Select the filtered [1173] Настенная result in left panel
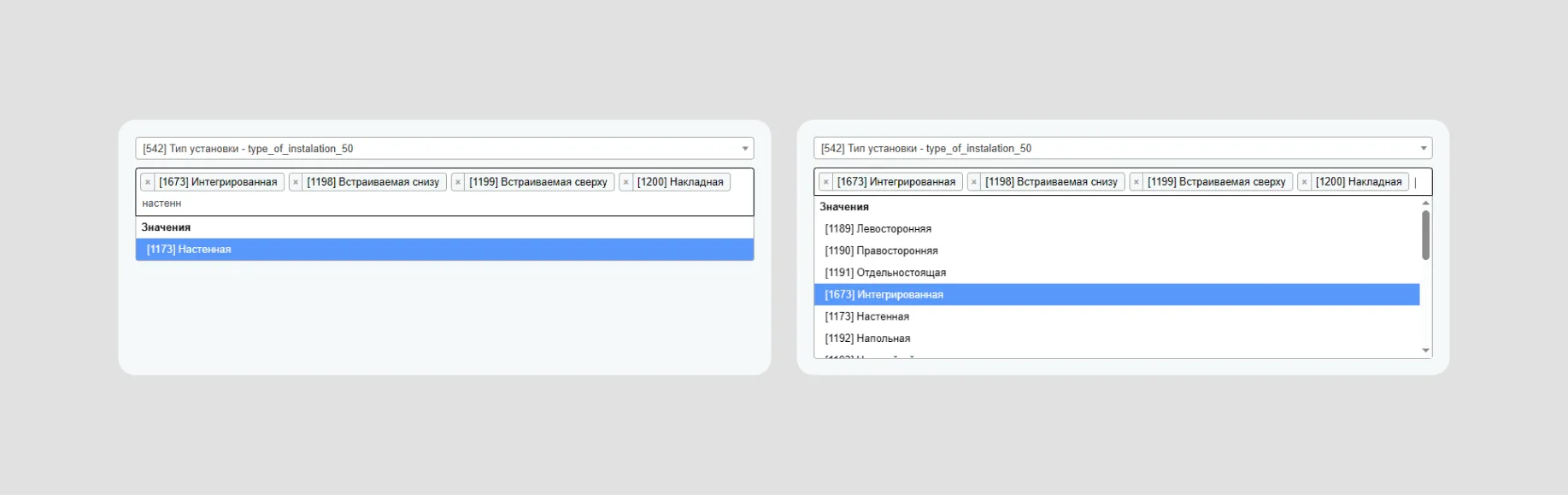This screenshot has width=1568, height=495. [444, 250]
